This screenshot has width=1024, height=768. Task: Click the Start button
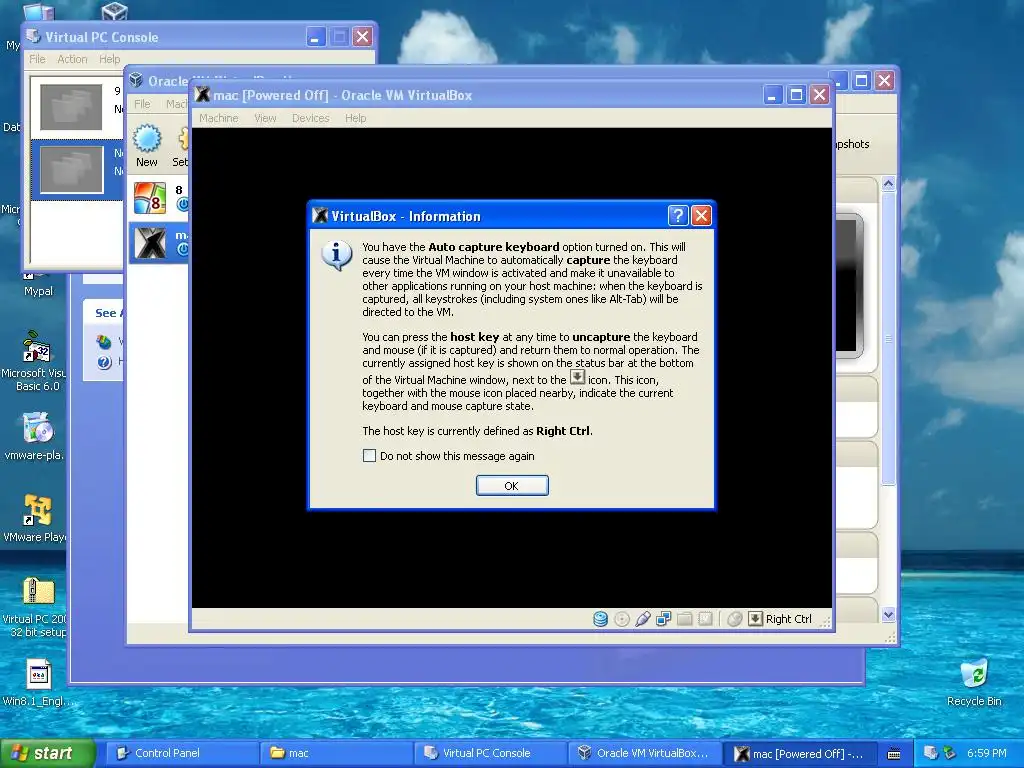(x=47, y=753)
